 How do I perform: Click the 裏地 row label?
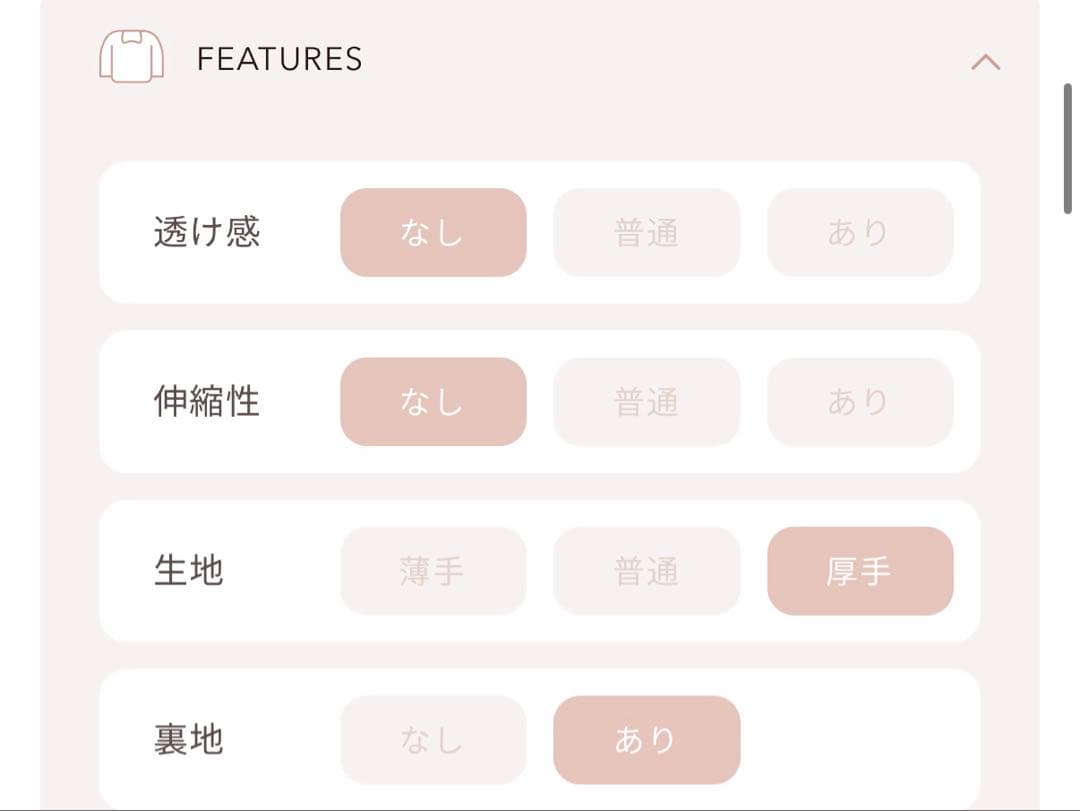[188, 740]
